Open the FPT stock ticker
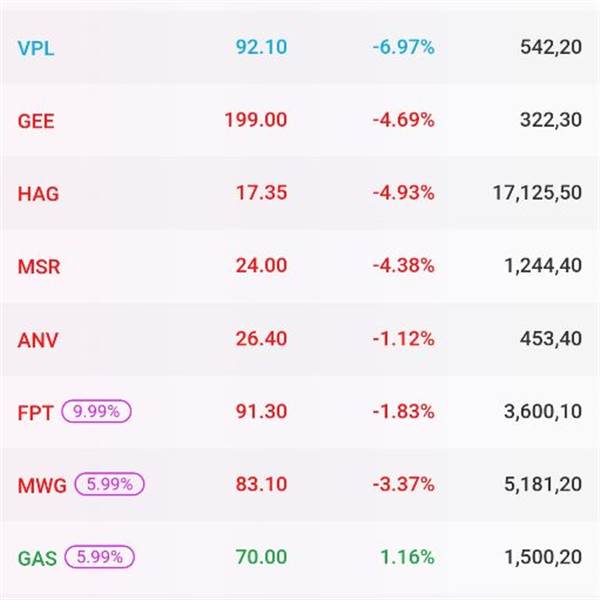Image resolution: width=600 pixels, height=600 pixels. [x=36, y=412]
